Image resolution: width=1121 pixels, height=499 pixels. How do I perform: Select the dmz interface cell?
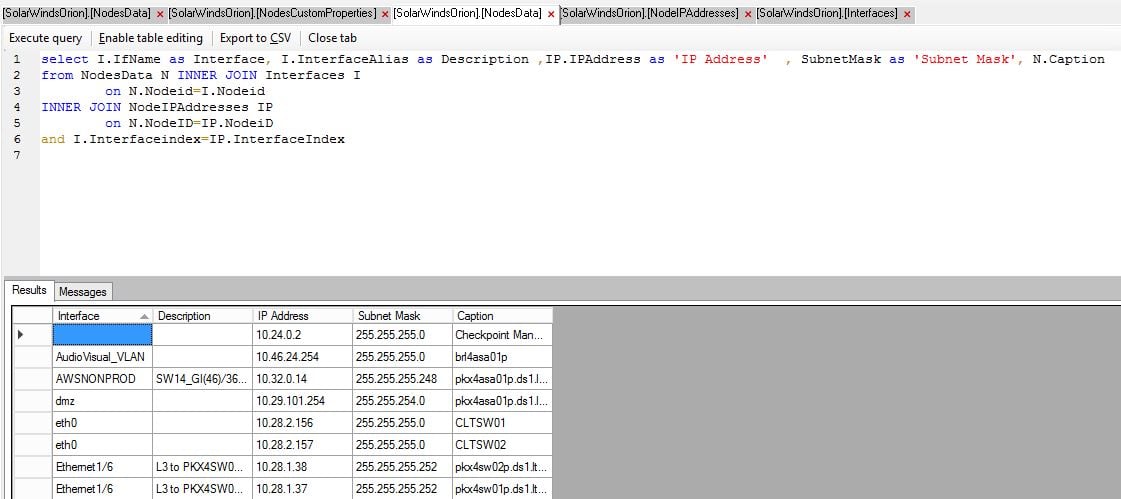pos(102,401)
